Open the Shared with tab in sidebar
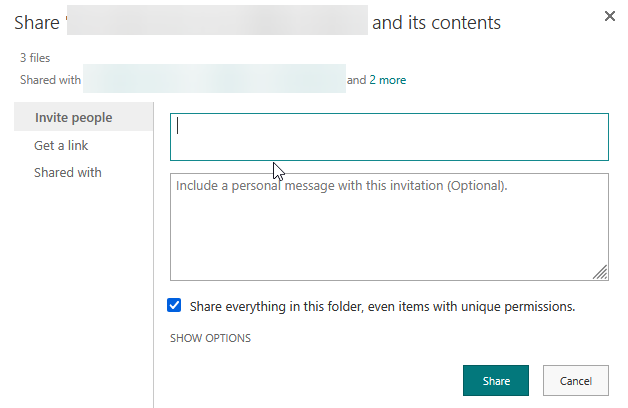 [67, 172]
